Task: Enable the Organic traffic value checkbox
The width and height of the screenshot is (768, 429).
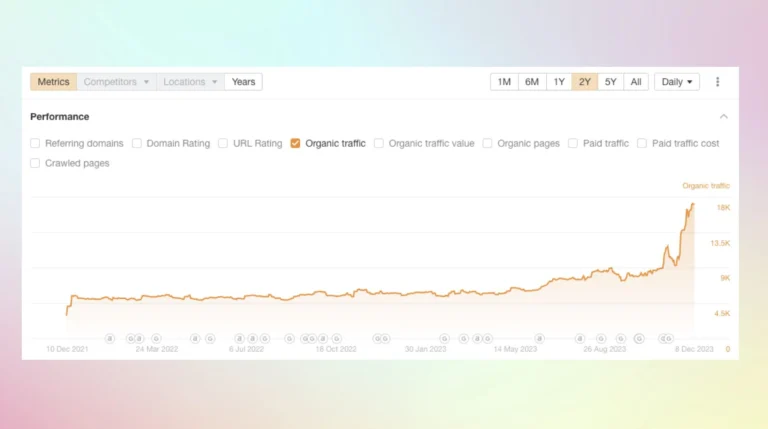Action: tap(379, 143)
